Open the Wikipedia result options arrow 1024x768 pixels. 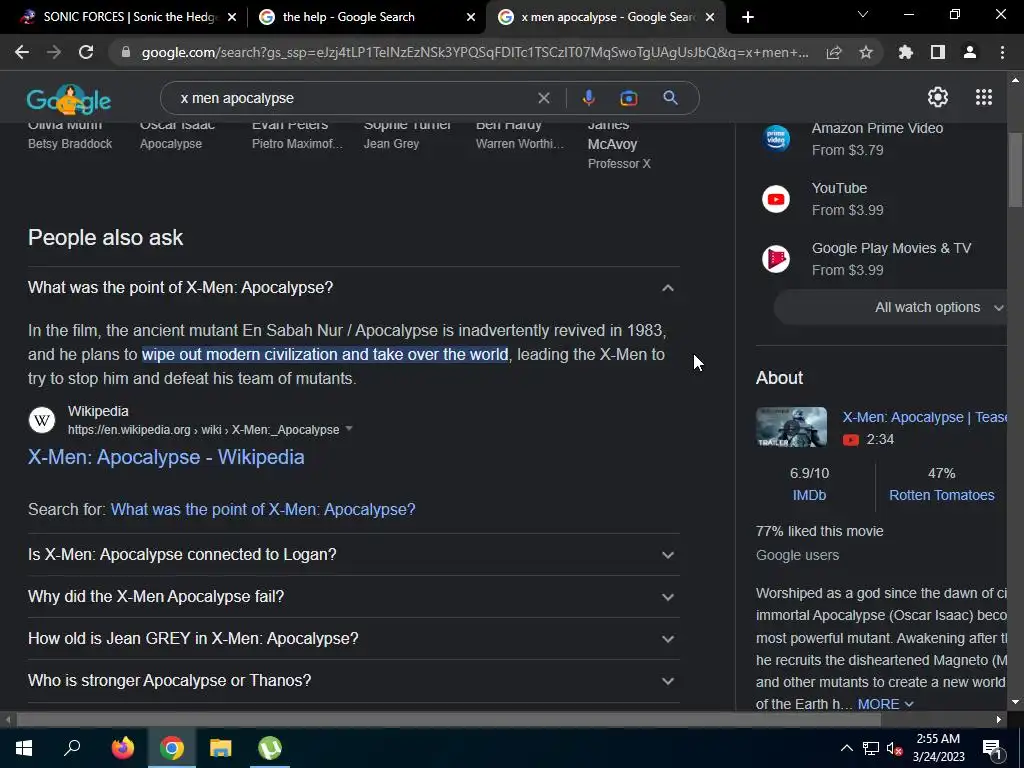pos(349,429)
